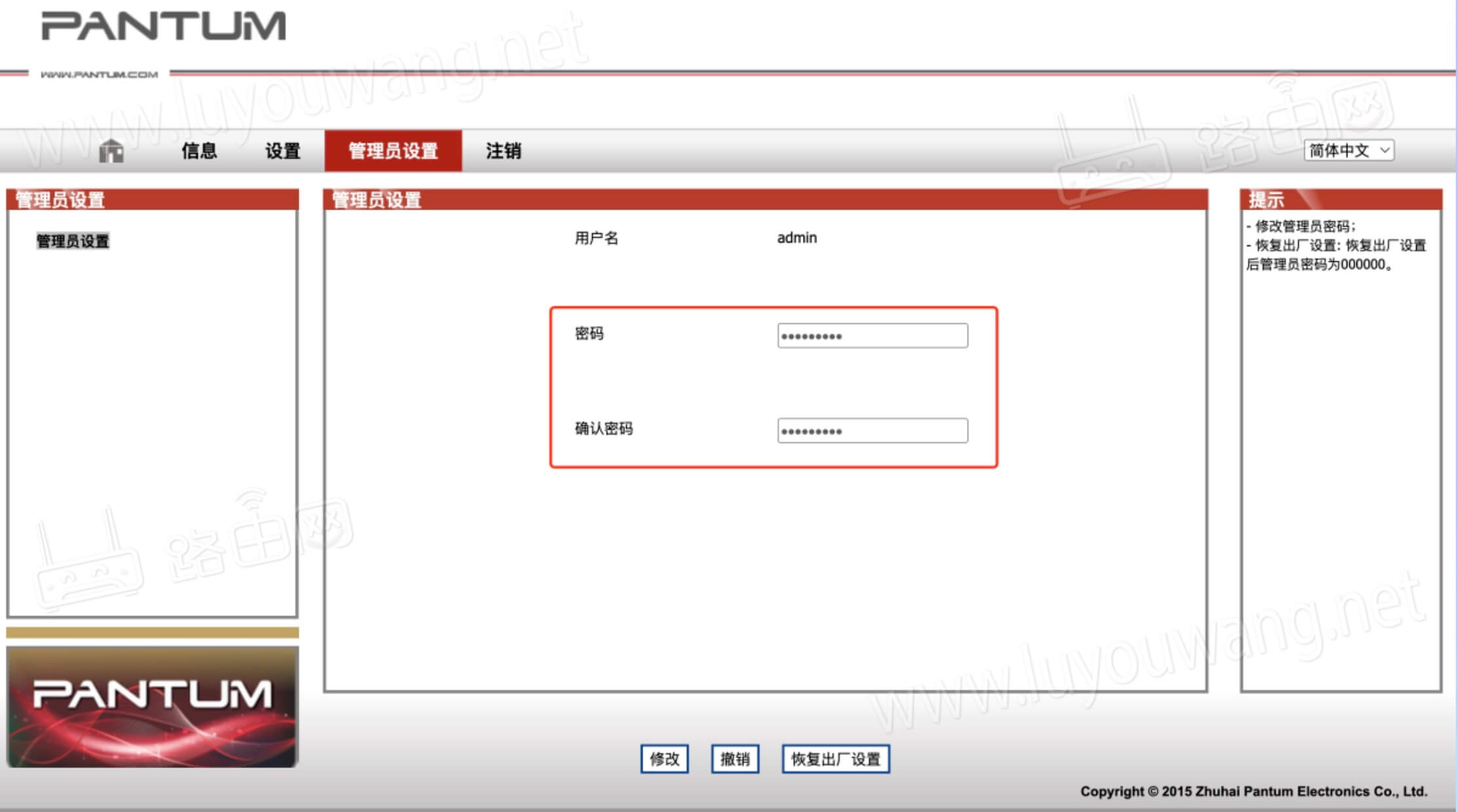1458x812 pixels.
Task: Click the 撤销 button to cancel
Action: click(735, 758)
